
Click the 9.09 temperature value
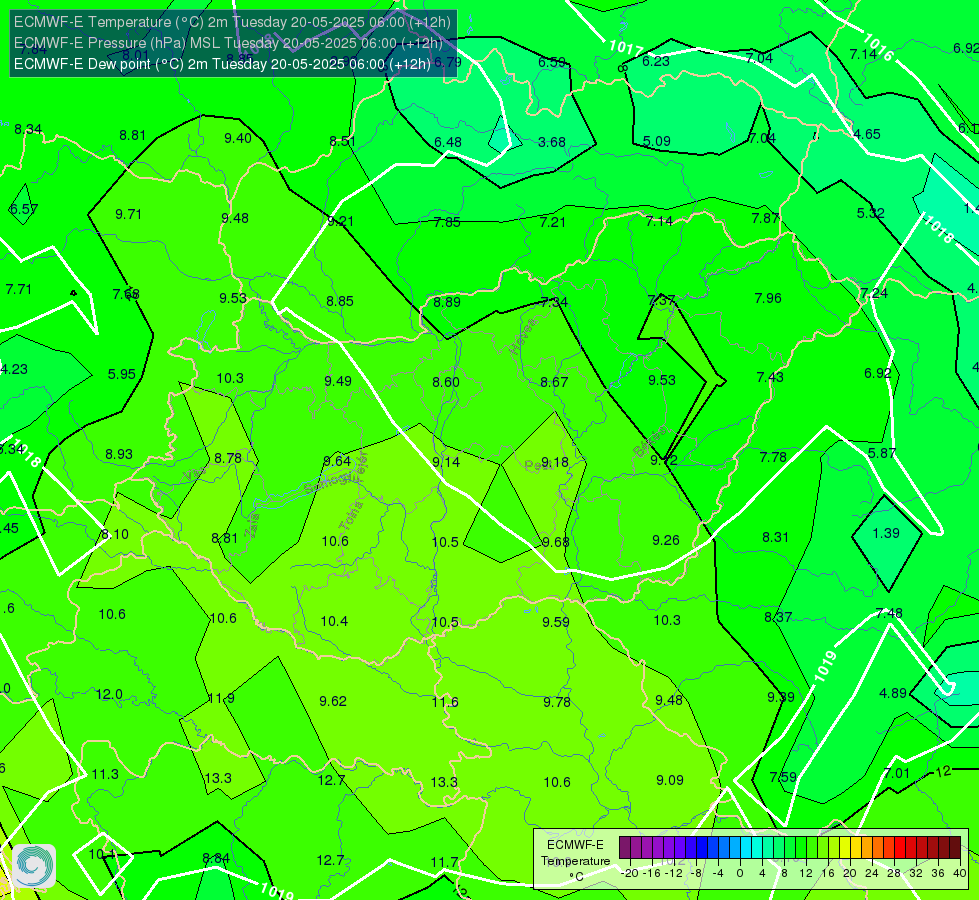coord(670,779)
